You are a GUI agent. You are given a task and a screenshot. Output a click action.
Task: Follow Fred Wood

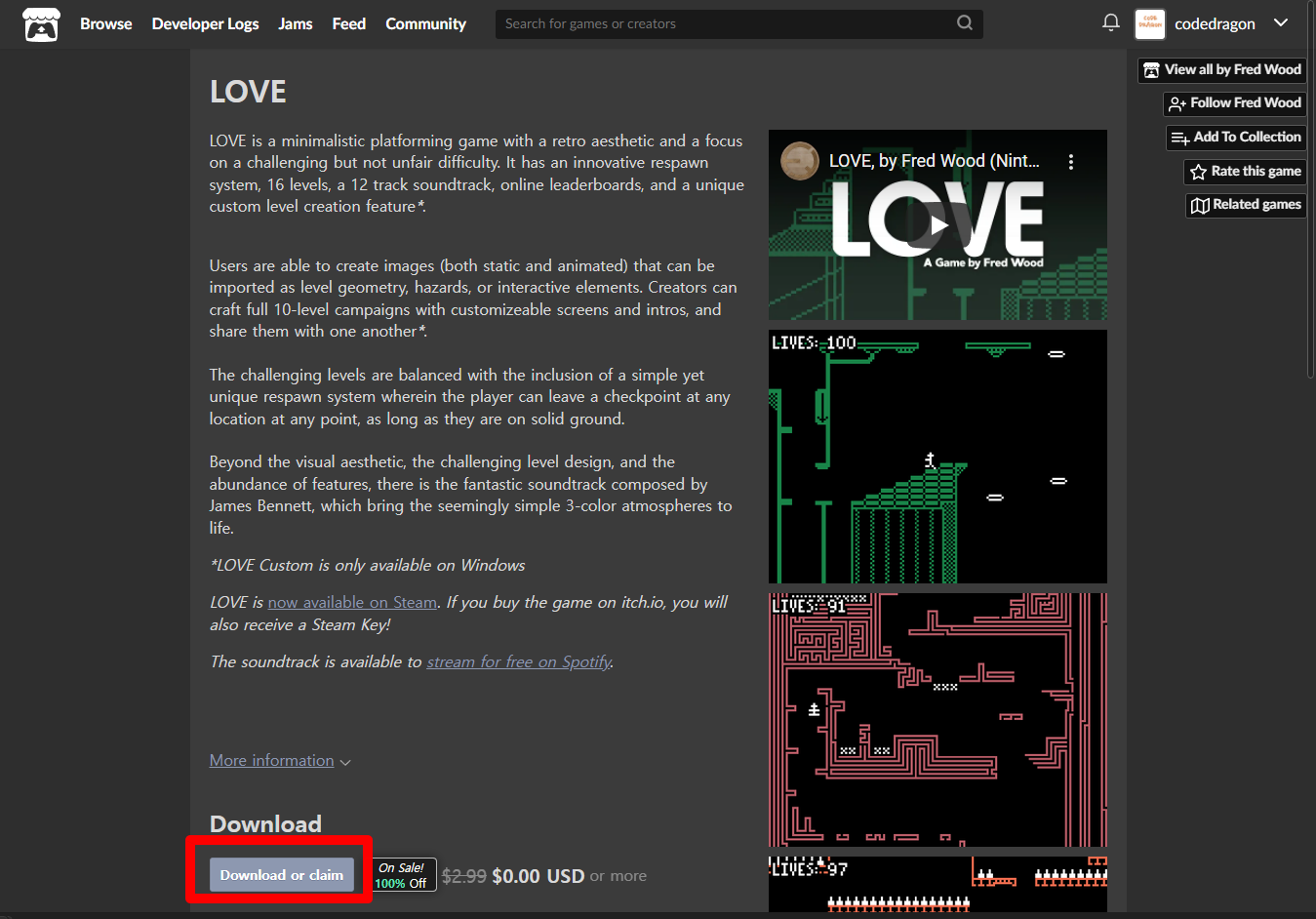[1234, 103]
